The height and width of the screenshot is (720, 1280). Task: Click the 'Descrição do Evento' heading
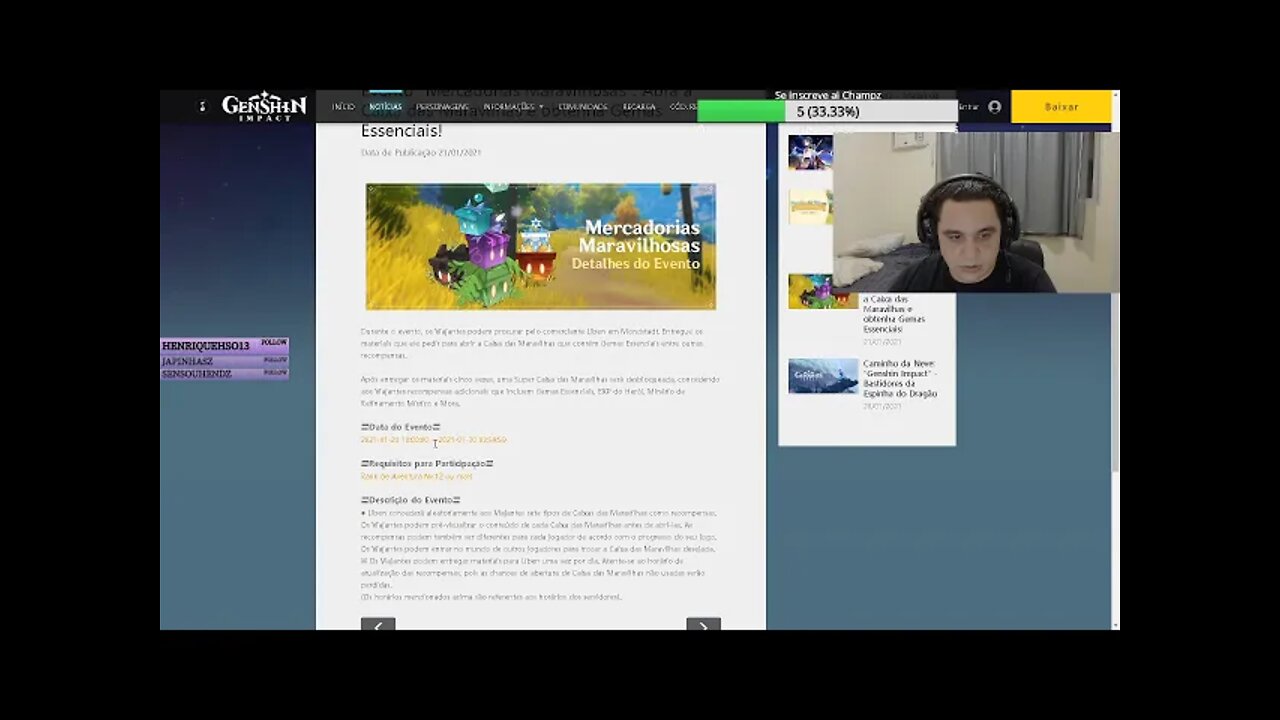click(410, 500)
